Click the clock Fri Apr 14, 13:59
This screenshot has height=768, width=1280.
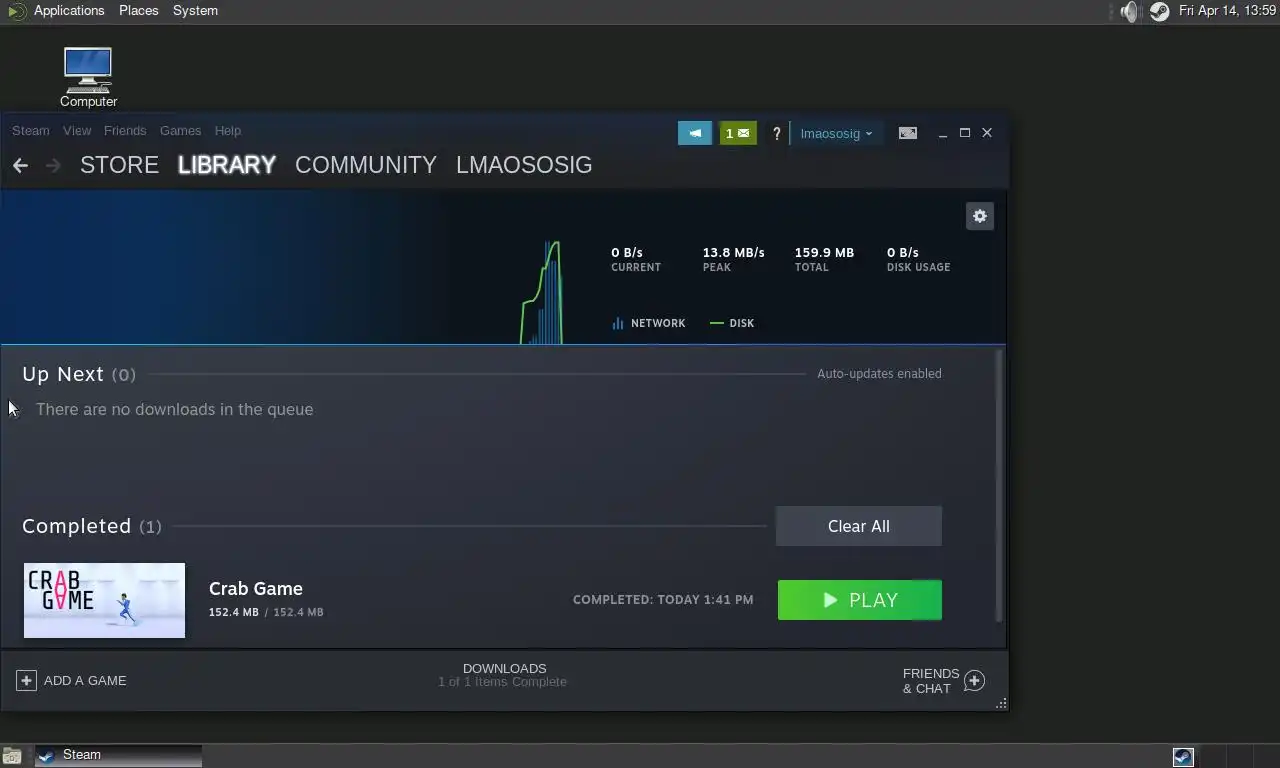click(x=1227, y=11)
